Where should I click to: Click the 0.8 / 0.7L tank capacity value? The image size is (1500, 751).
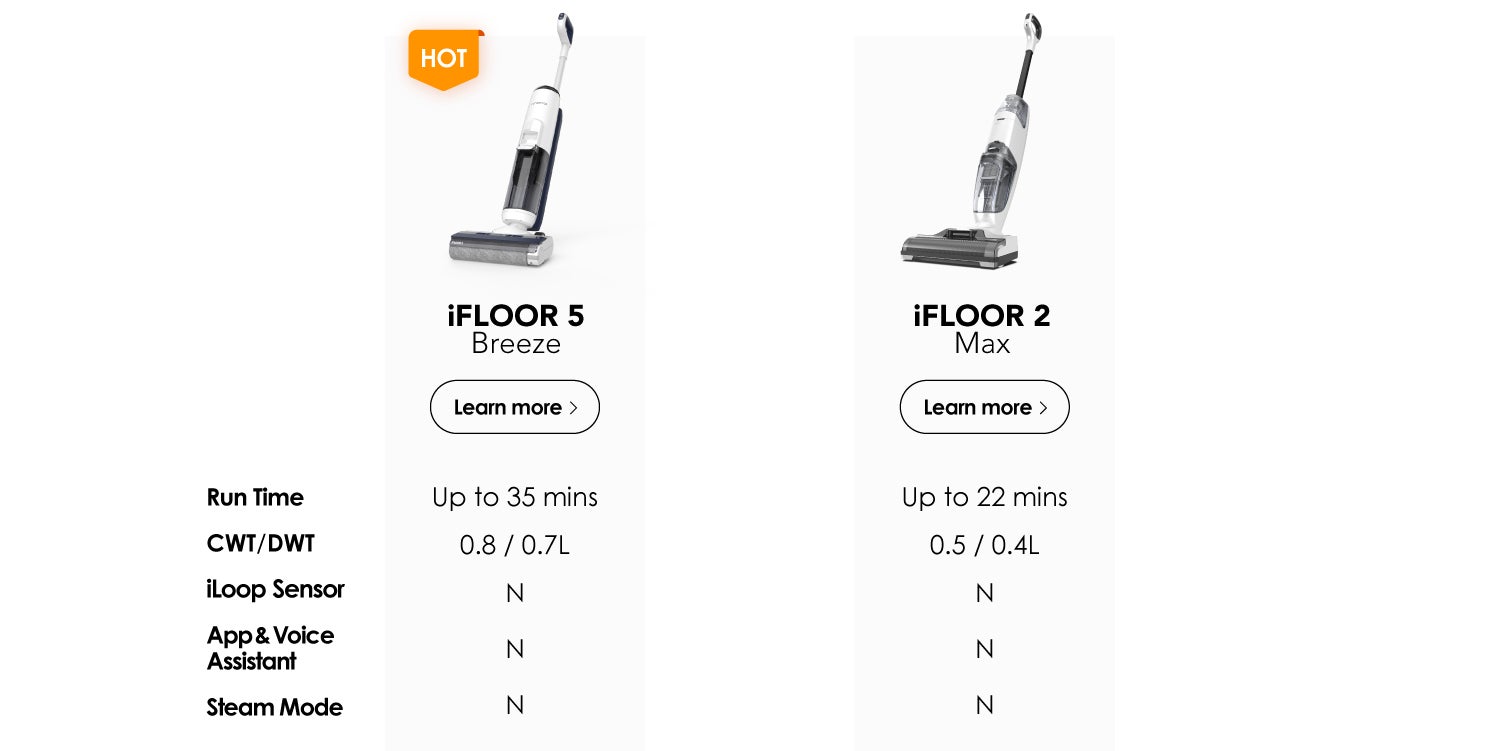pos(515,545)
